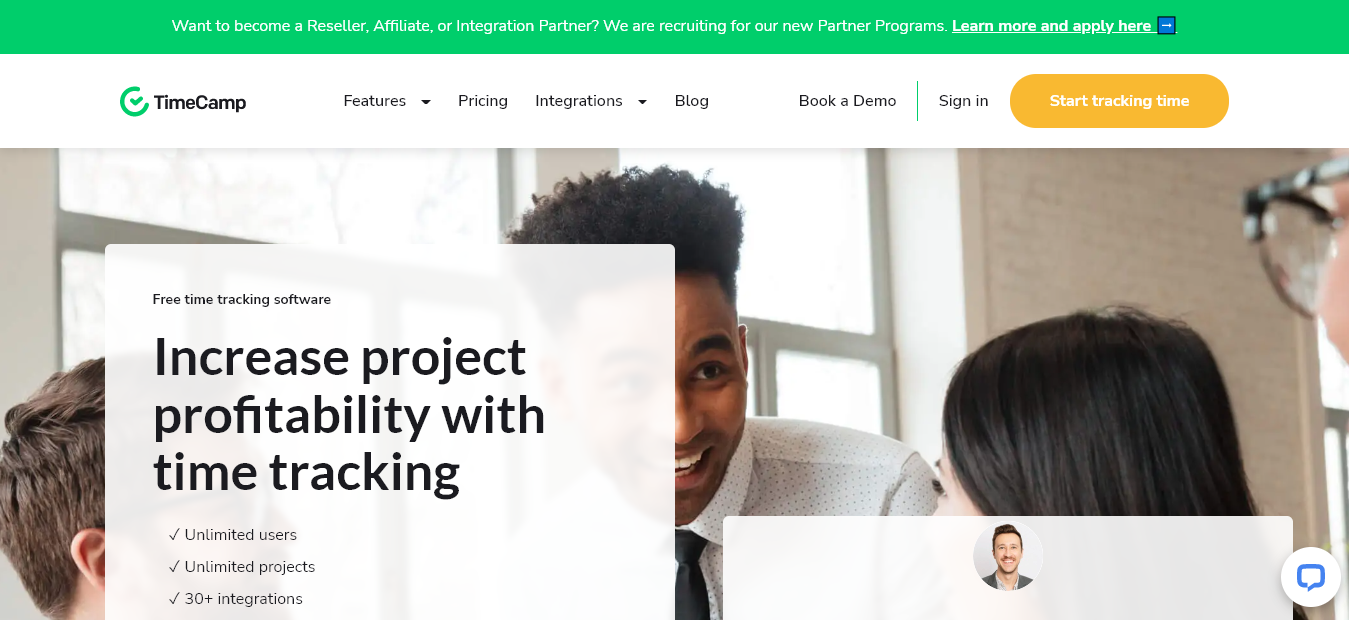Open the Integrations menu

coord(578,101)
